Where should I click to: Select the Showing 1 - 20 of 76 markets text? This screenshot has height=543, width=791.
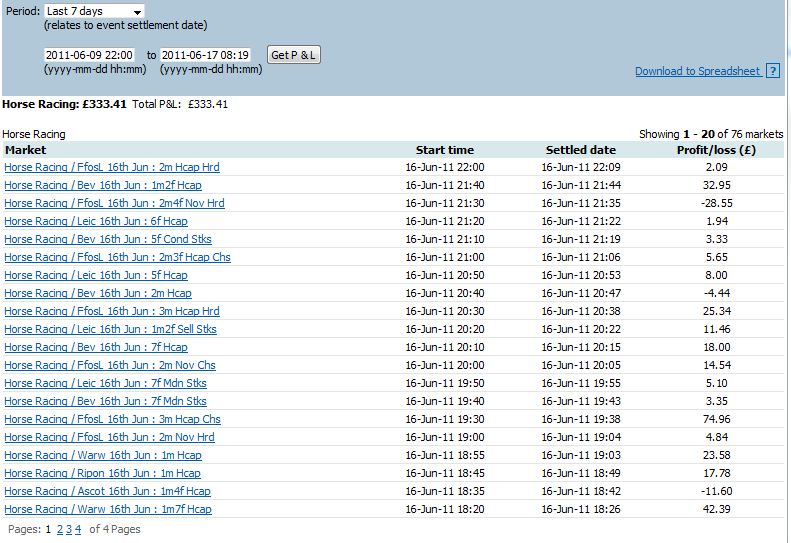point(711,134)
